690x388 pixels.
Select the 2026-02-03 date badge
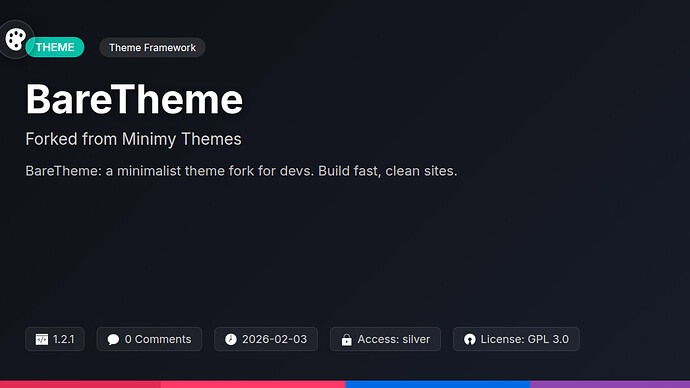click(x=266, y=339)
